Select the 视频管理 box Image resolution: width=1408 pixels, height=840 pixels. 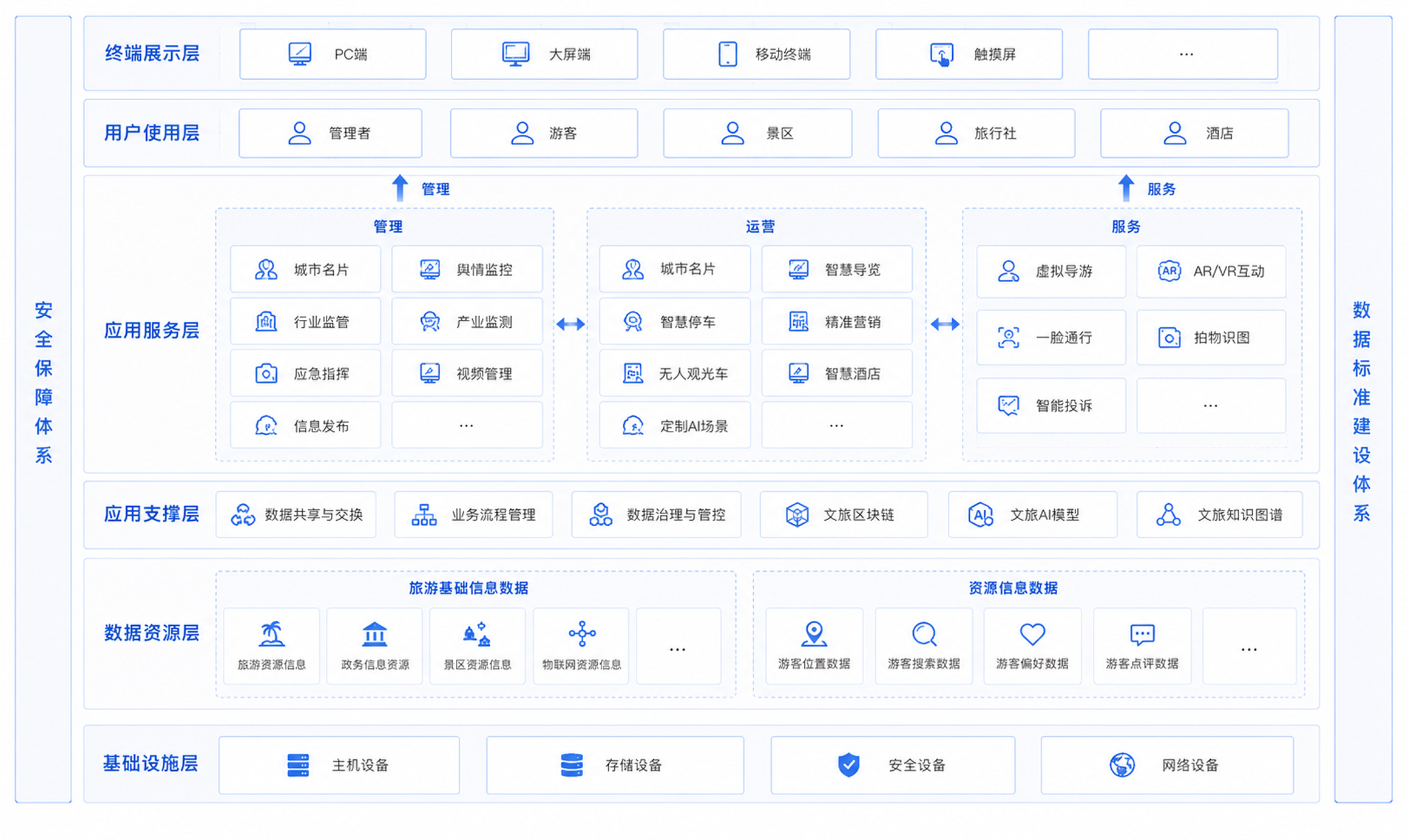click(x=467, y=373)
